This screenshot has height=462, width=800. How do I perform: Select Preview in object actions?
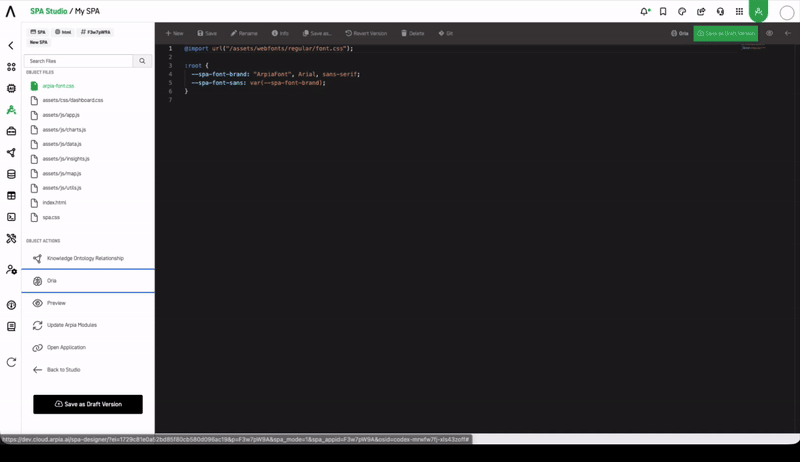click(x=88, y=303)
